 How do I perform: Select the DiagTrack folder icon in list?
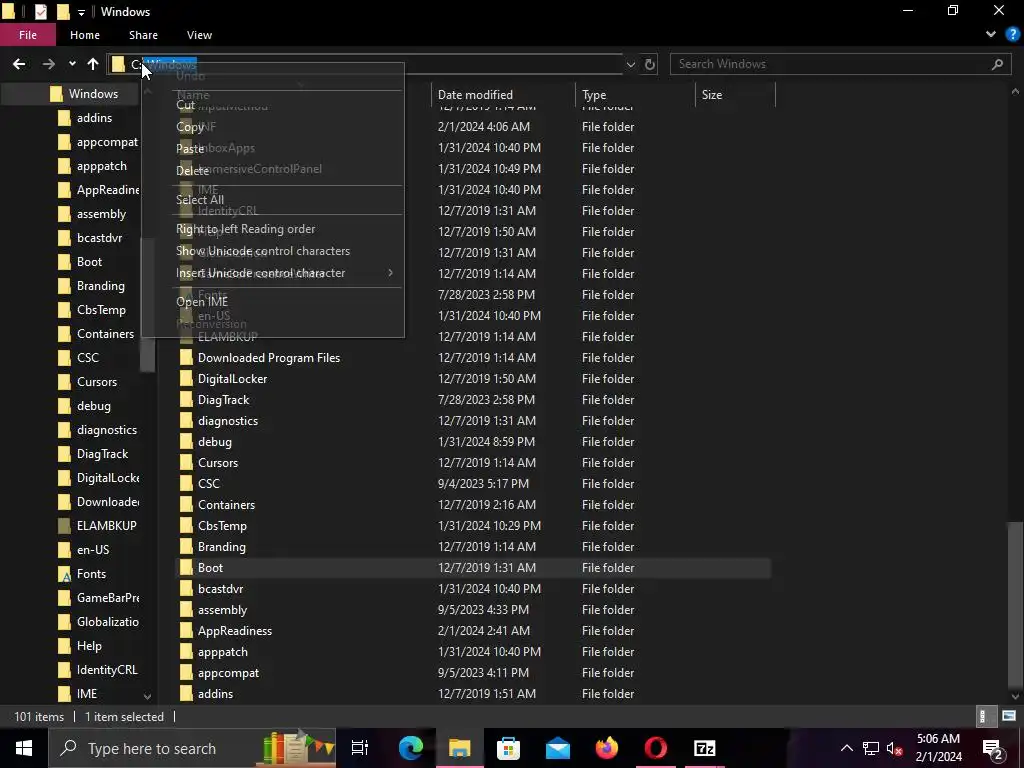pyautogui.click(x=186, y=400)
